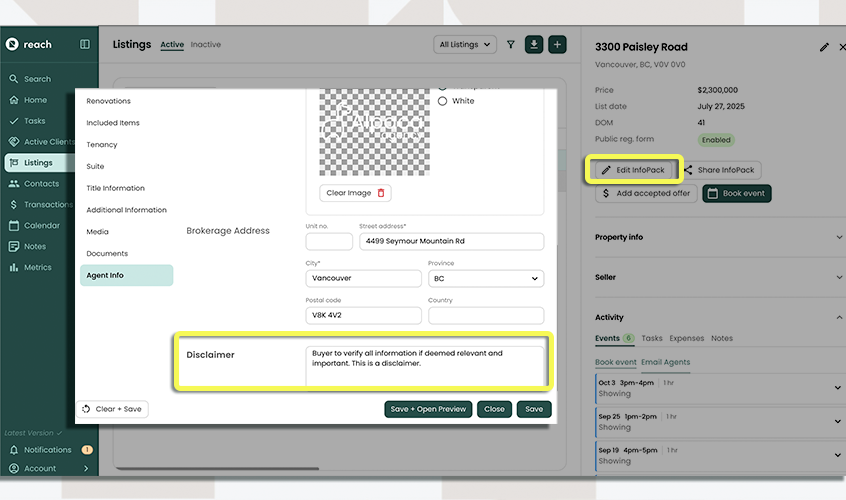Open the Province dropdown showing BC

coord(486,279)
